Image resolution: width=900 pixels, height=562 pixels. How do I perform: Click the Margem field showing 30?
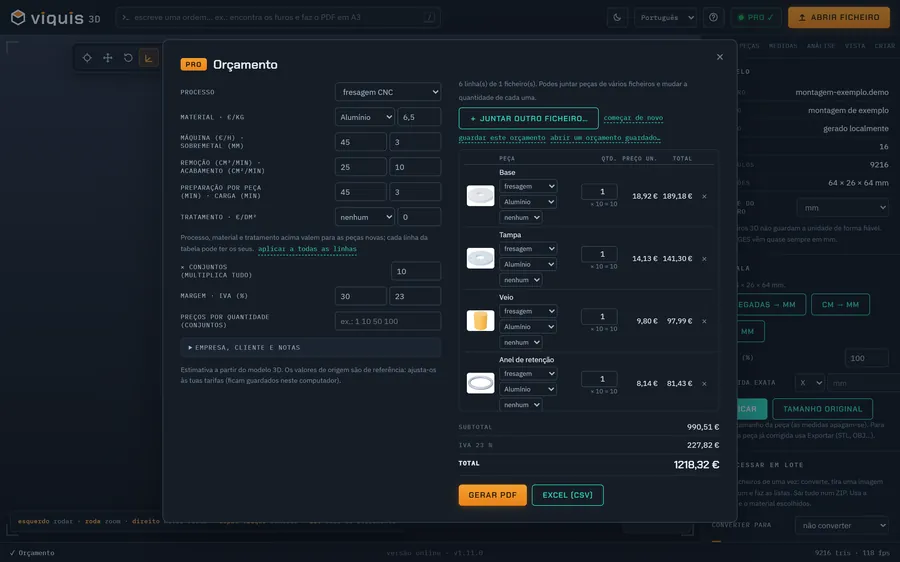coord(360,296)
